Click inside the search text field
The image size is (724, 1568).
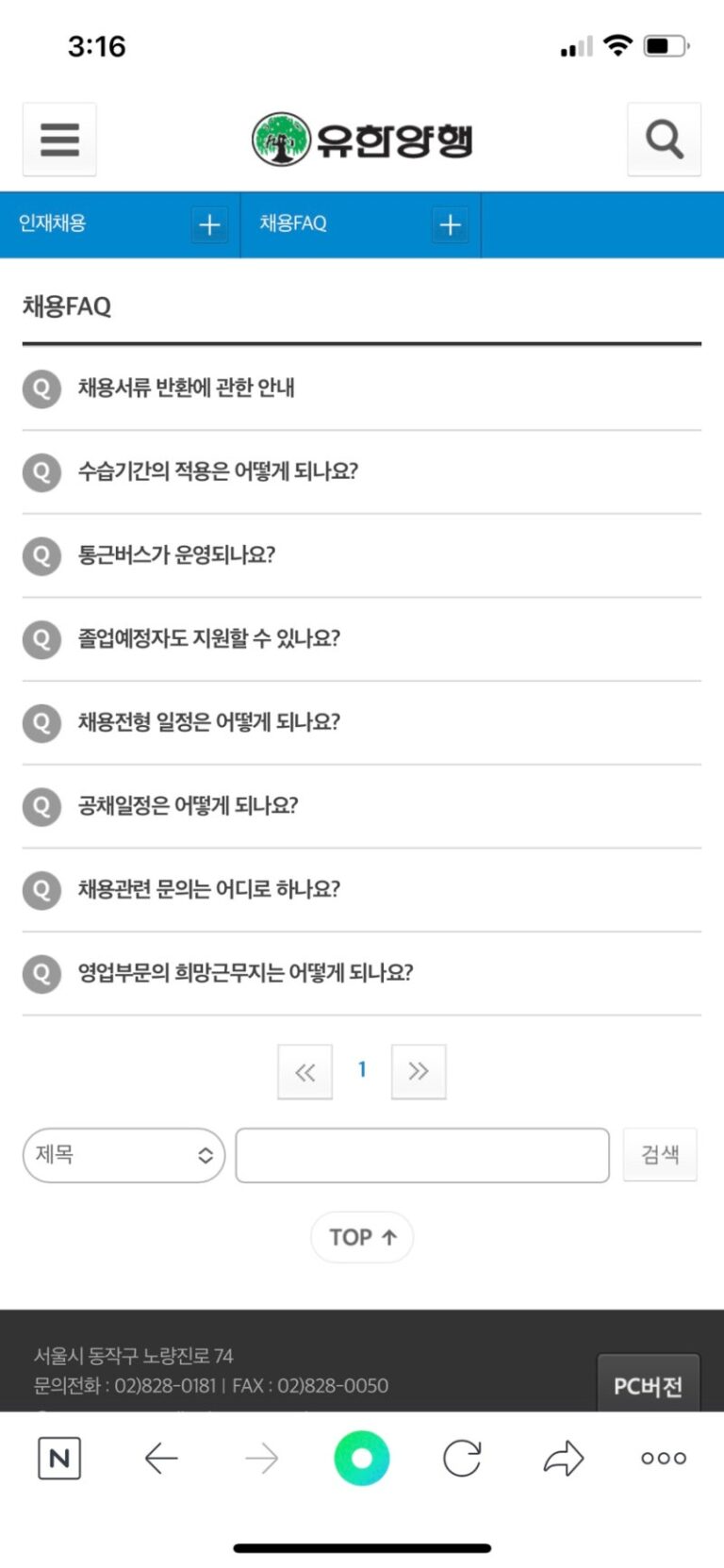[x=422, y=1155]
